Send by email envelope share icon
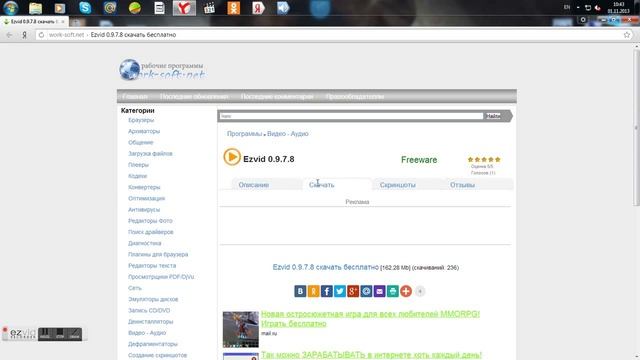The image size is (640, 360). [380, 291]
